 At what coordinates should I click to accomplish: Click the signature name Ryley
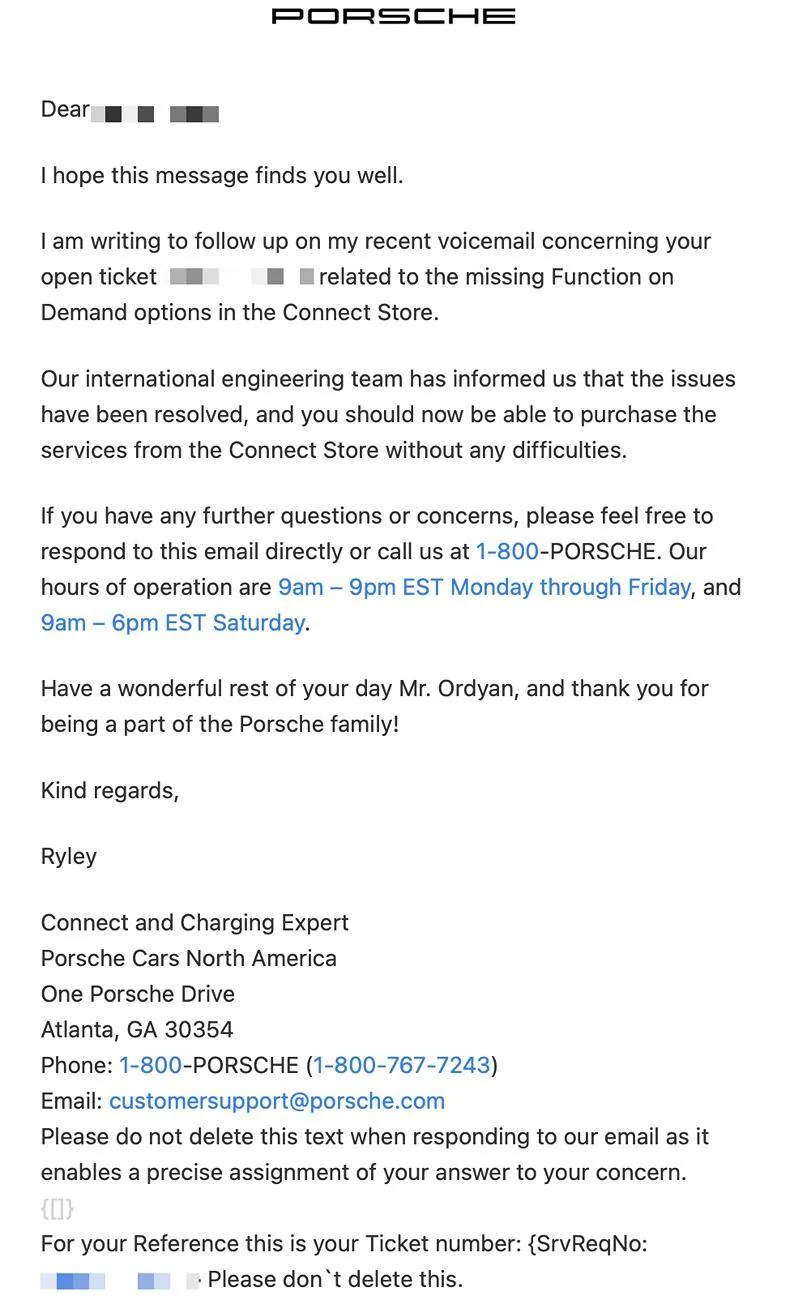click(x=69, y=856)
